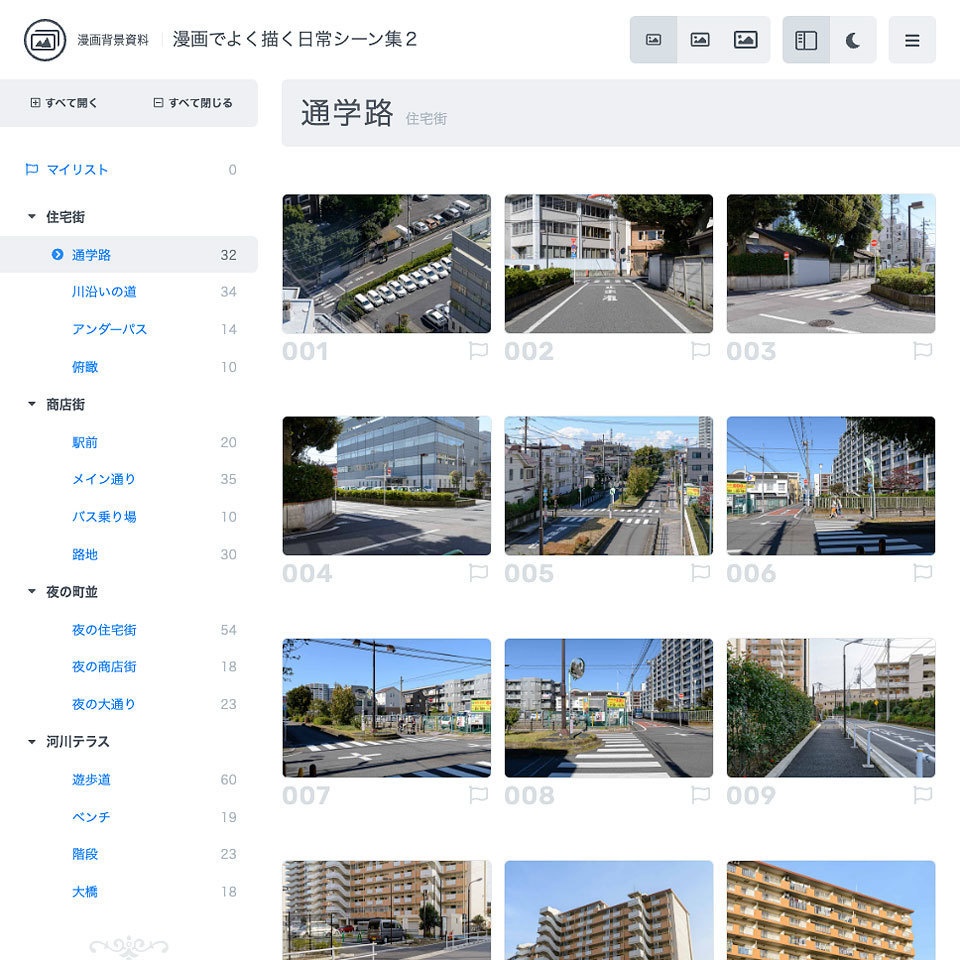
Task: Switch to large thumbnail size view
Action: tap(745, 39)
